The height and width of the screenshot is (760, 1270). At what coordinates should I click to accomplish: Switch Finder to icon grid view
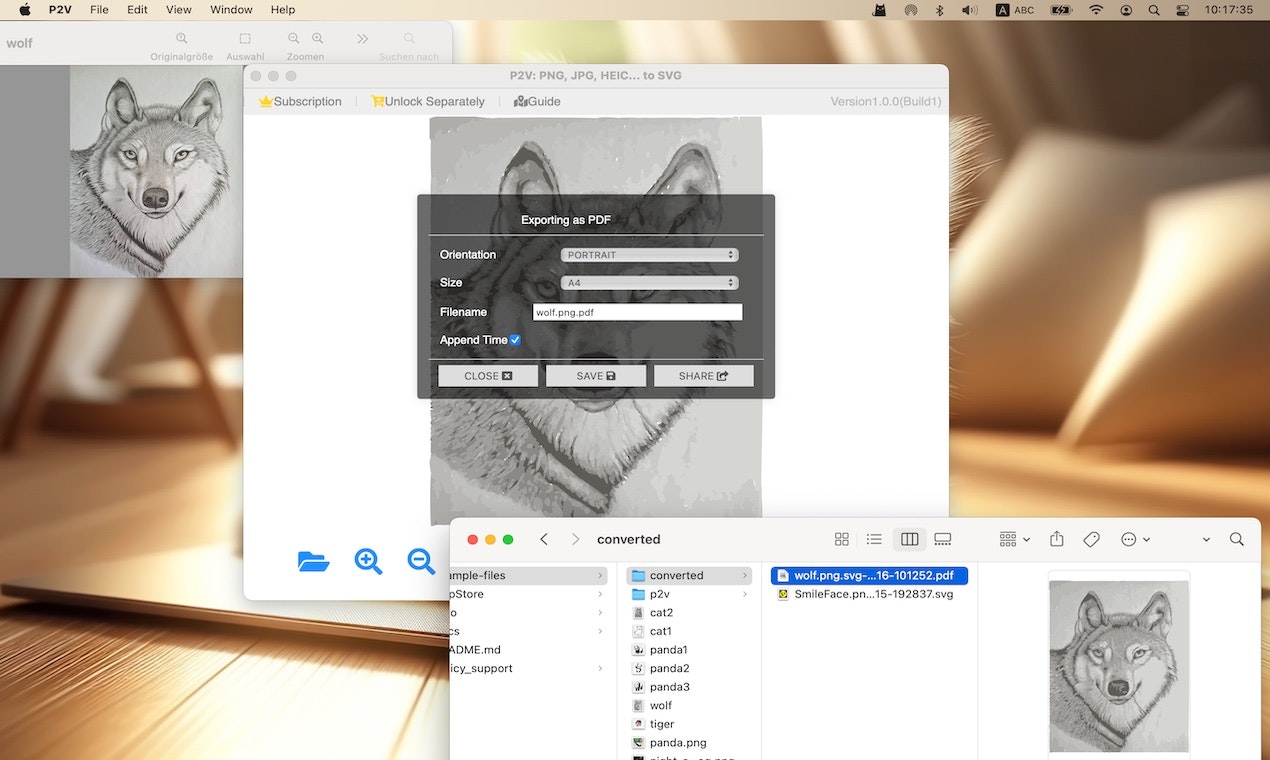pyautogui.click(x=841, y=539)
